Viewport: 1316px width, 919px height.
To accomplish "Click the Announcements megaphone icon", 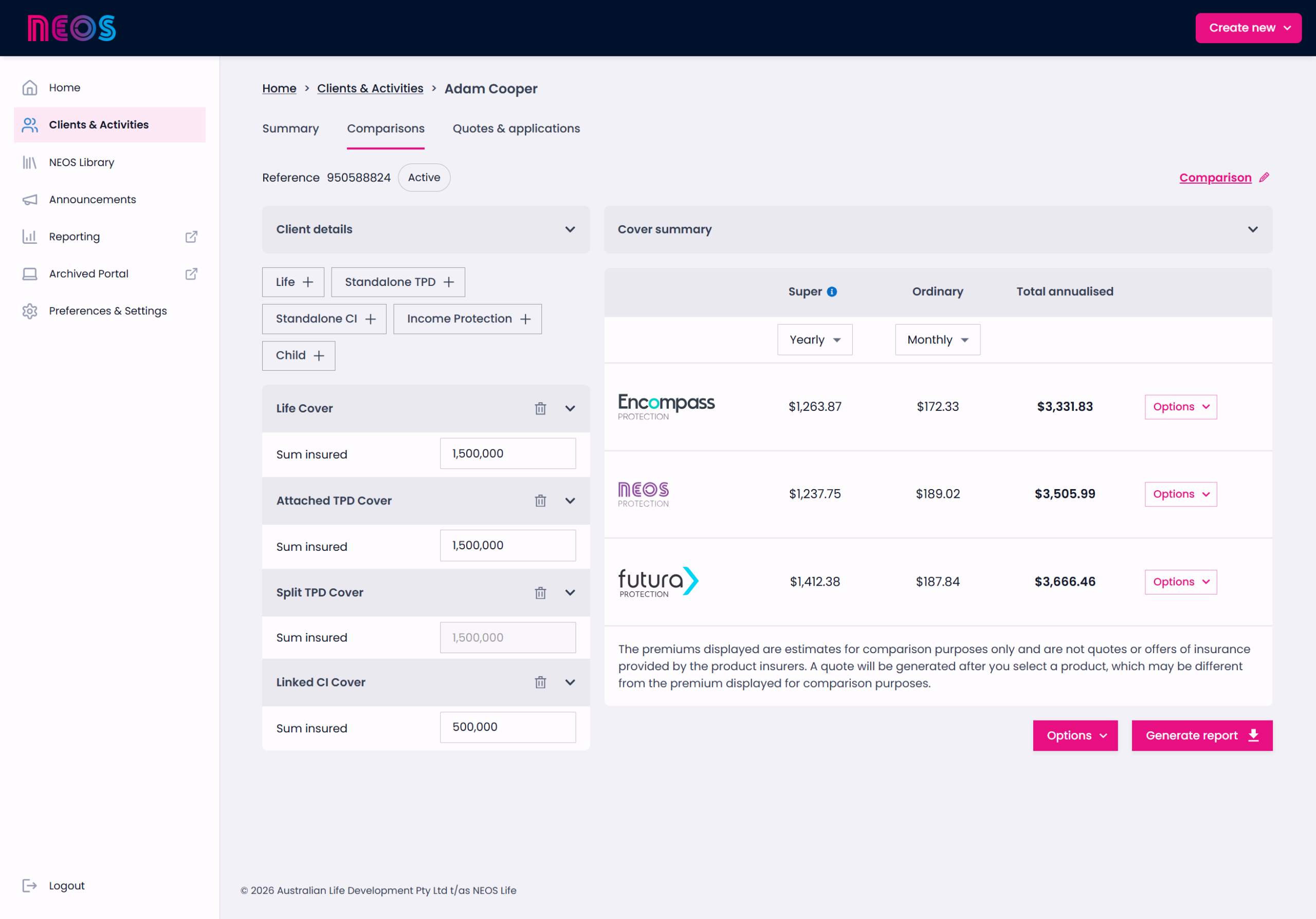I will point(30,200).
